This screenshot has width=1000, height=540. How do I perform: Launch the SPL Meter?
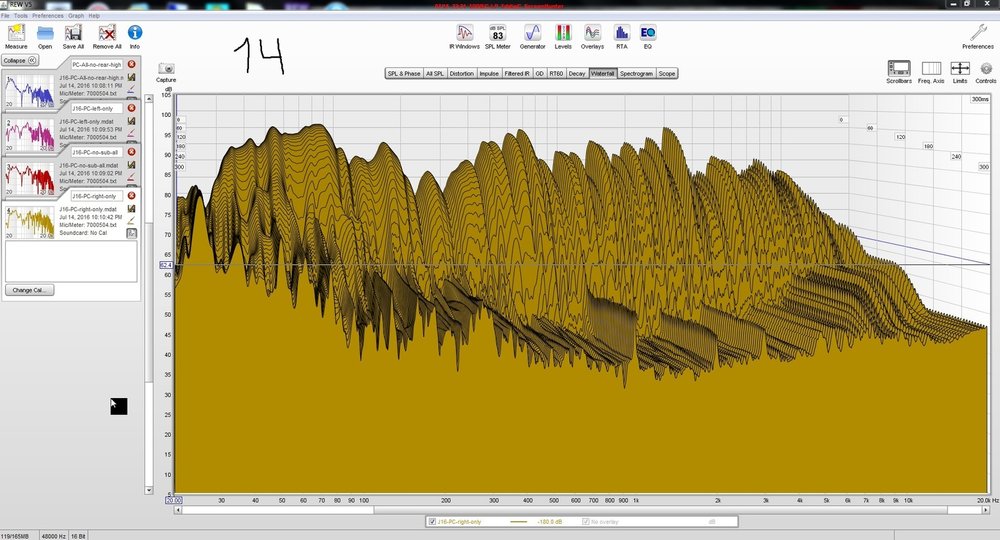tap(497, 37)
